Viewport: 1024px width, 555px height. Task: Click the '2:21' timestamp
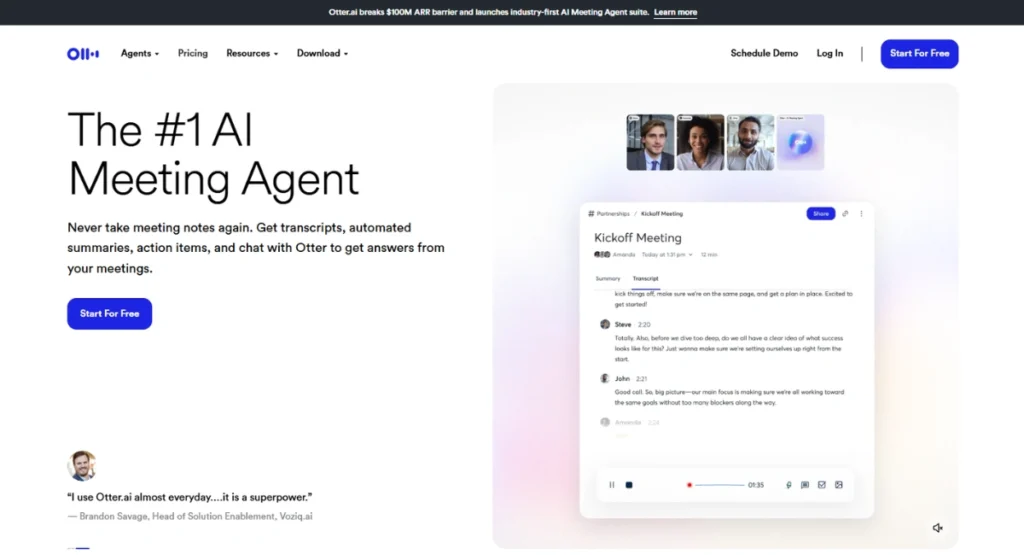pos(641,379)
